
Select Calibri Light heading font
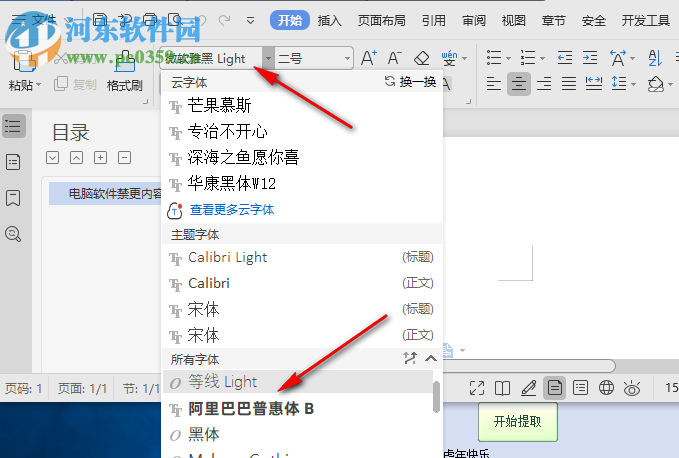click(302, 257)
